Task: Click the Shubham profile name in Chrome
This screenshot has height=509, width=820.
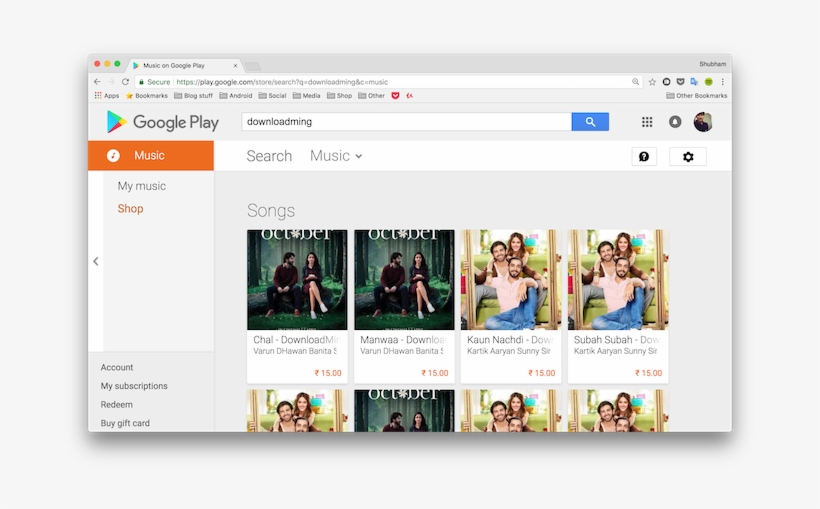Action: click(712, 64)
